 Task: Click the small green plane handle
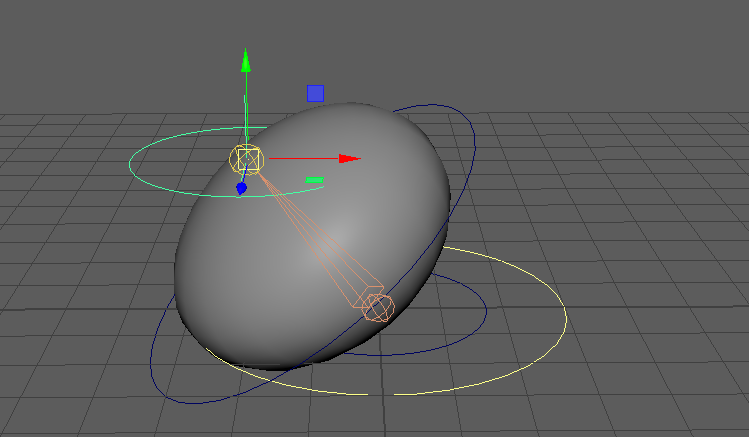(x=314, y=180)
